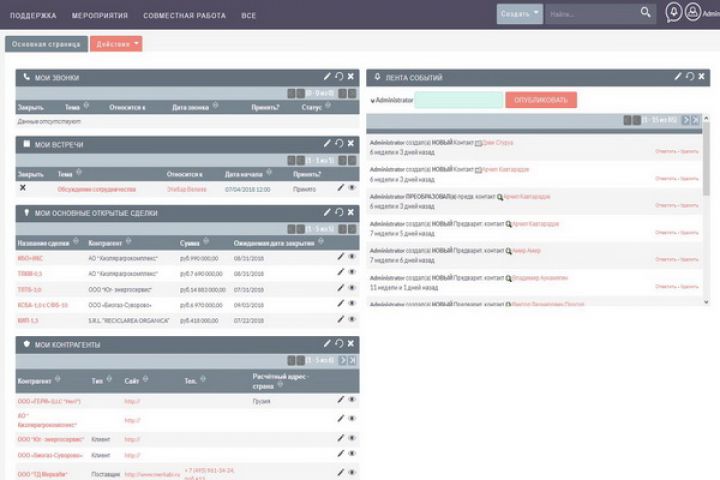View the deal worth руб.7 690 000,00 via eye icon
720x480 pixels.
pyautogui.click(x=352, y=272)
